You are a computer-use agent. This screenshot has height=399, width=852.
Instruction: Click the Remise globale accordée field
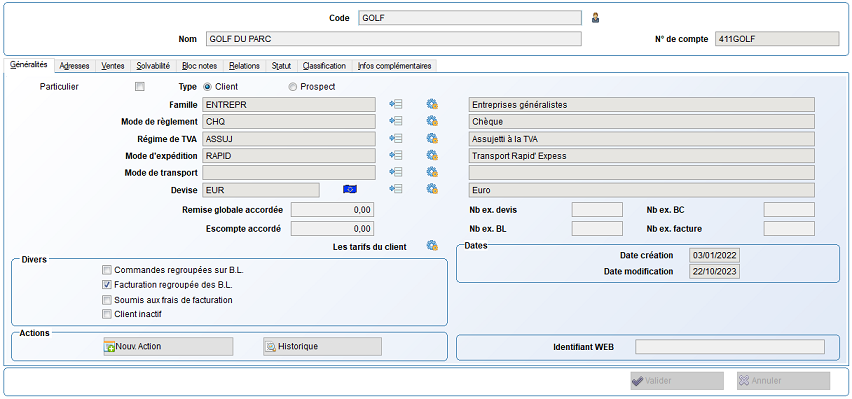[x=333, y=209]
